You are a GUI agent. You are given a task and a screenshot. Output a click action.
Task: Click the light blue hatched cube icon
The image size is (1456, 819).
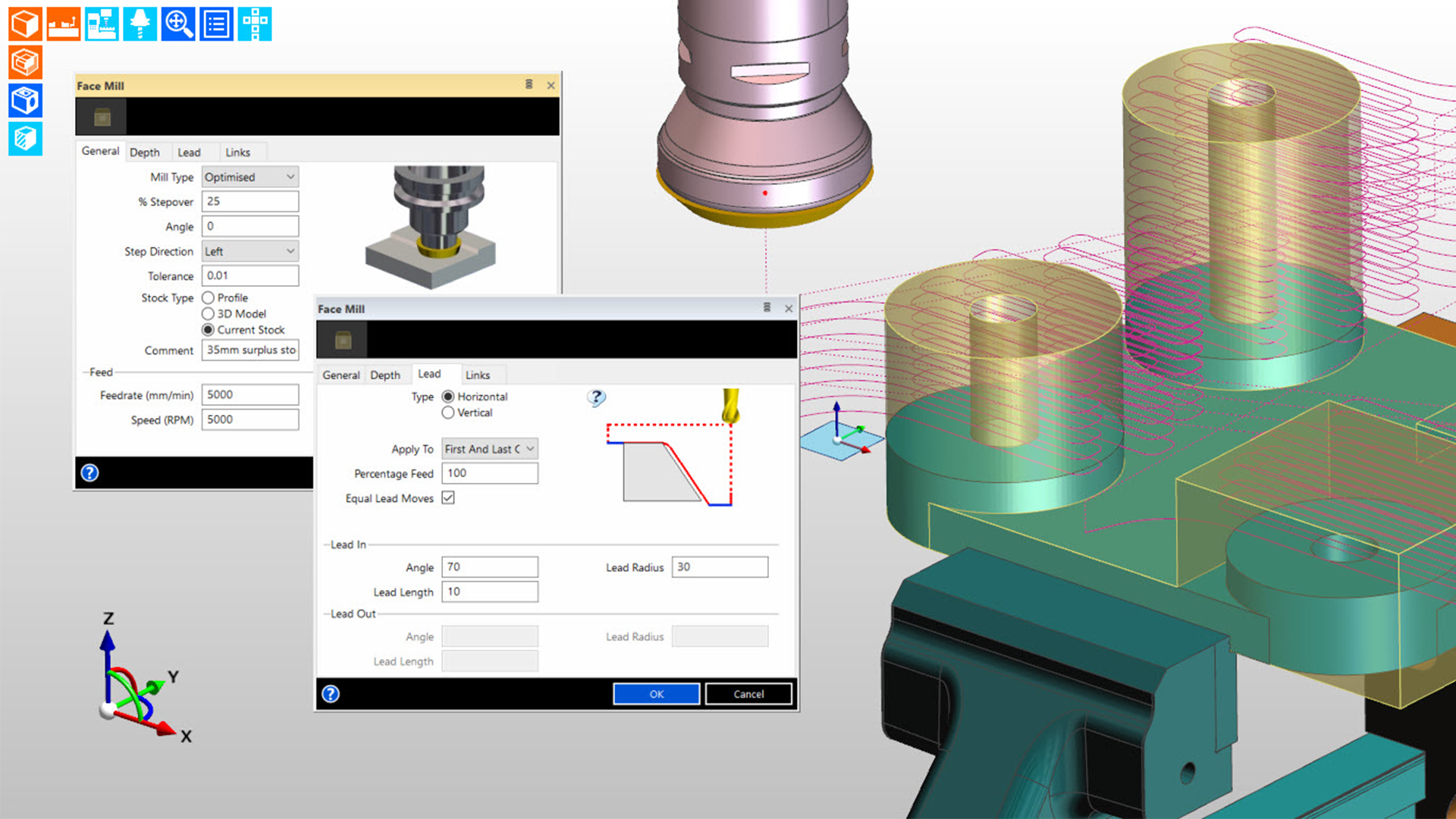[x=25, y=139]
